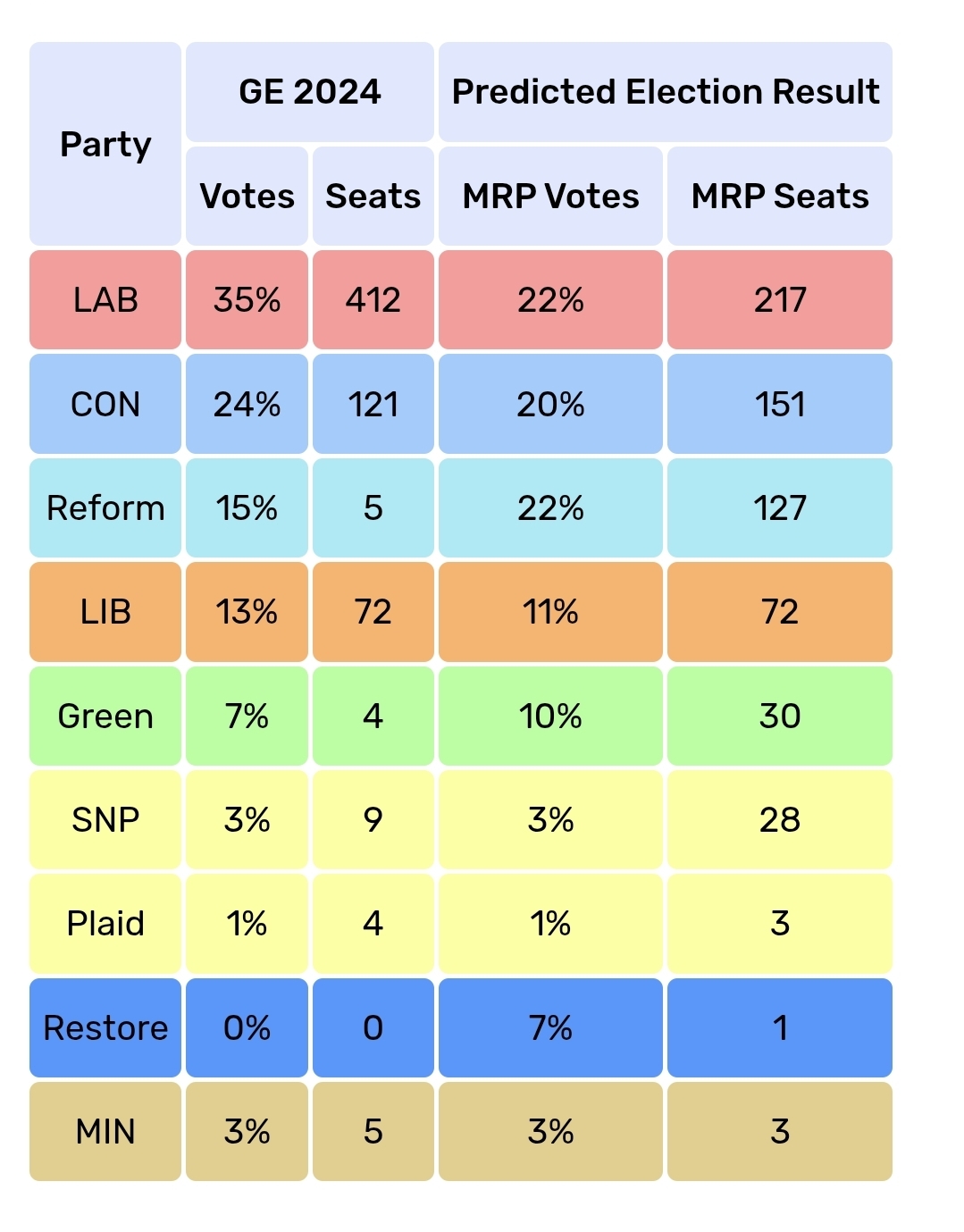Click the Restore party row label
The image size is (964, 1232).
tap(105, 1027)
